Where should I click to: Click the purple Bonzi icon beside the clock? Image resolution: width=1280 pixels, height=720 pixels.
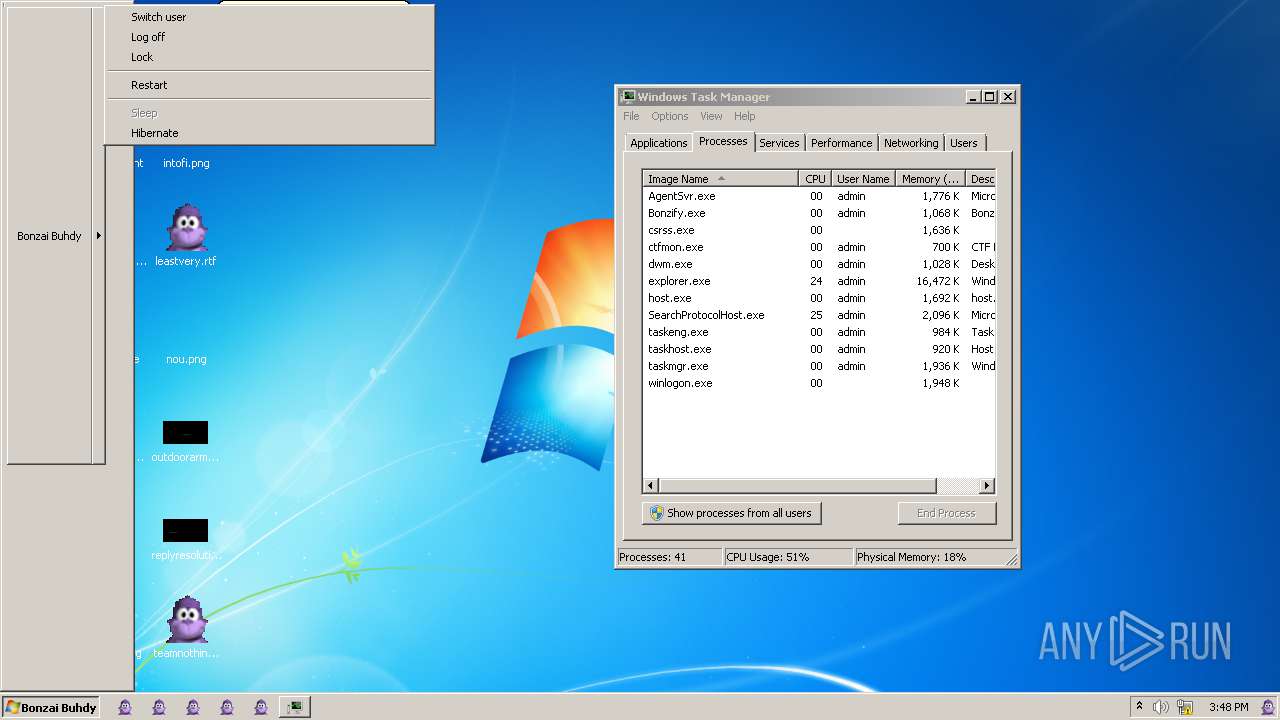[x=1267, y=707]
